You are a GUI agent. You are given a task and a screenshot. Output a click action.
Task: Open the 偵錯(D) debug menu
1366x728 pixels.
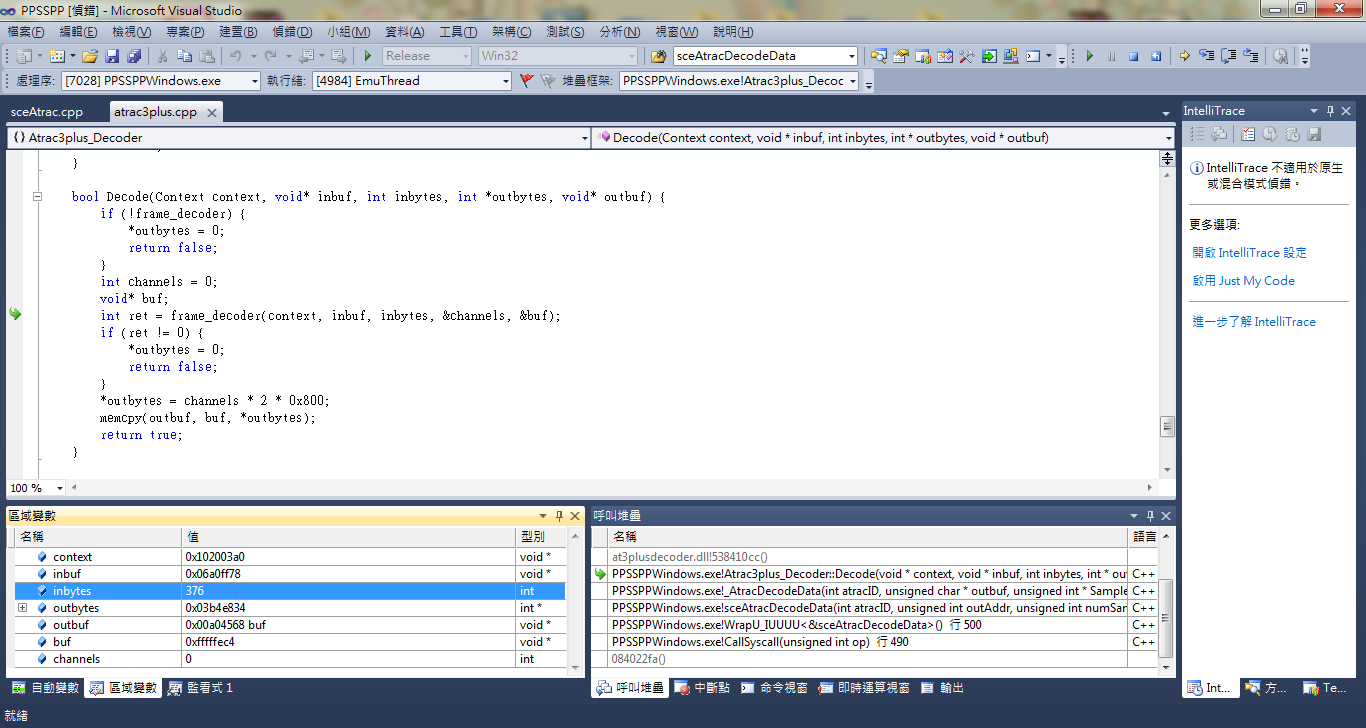click(x=292, y=32)
